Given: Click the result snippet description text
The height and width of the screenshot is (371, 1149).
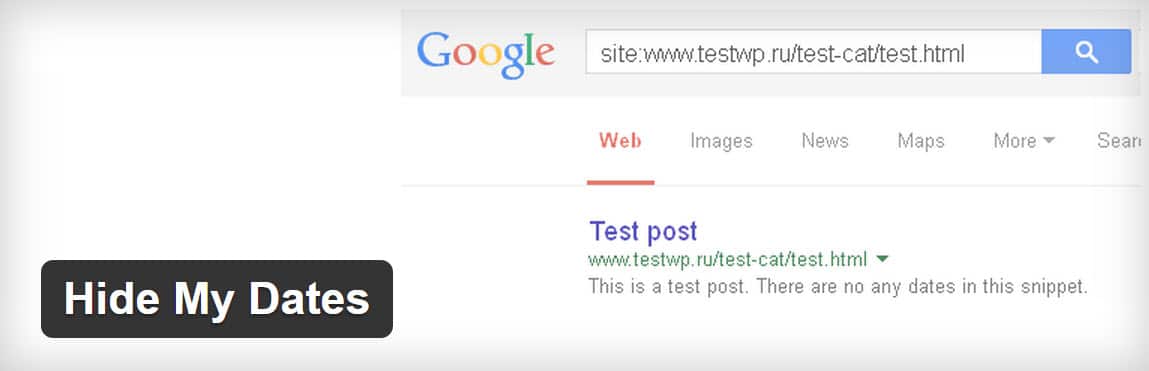Looking at the screenshot, I should coord(838,287).
